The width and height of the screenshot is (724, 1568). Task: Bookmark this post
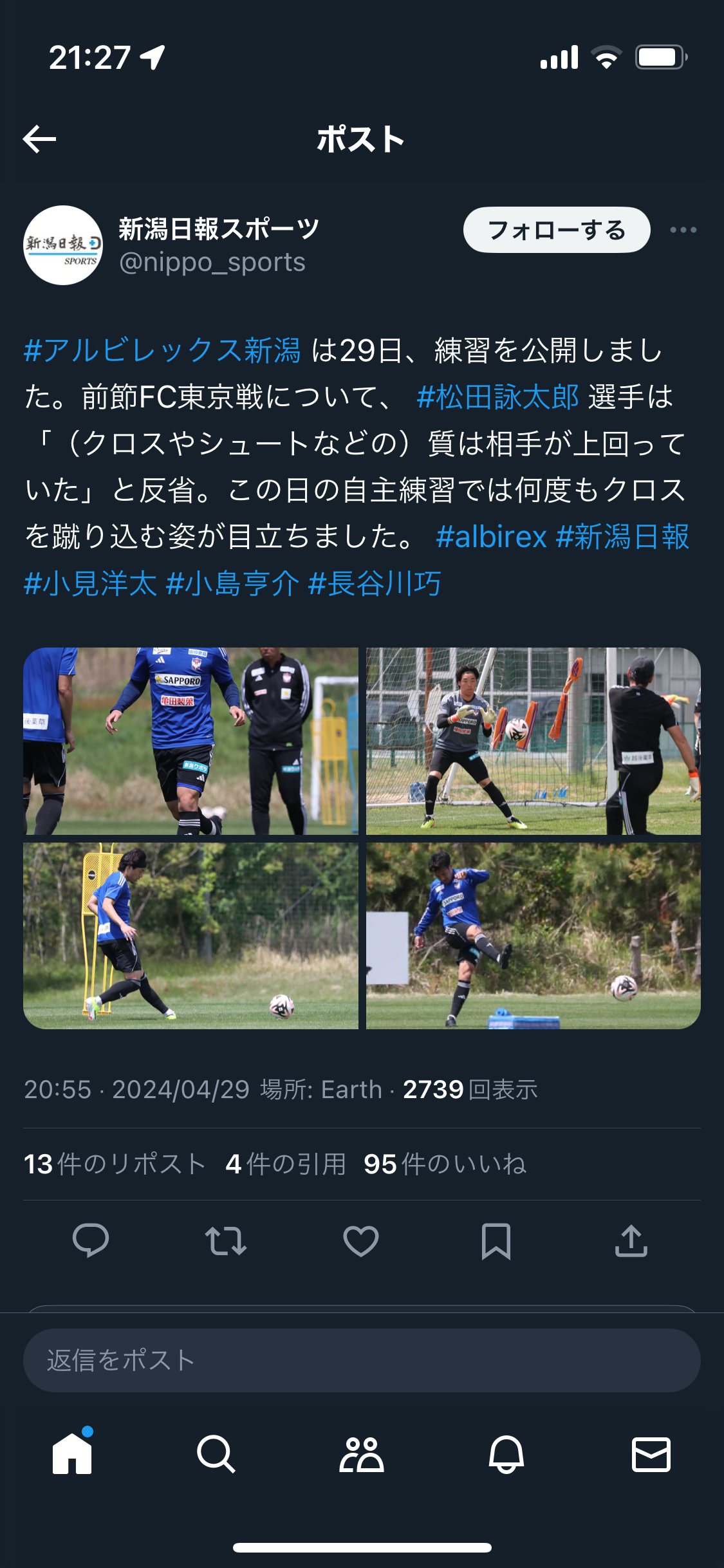(496, 1241)
